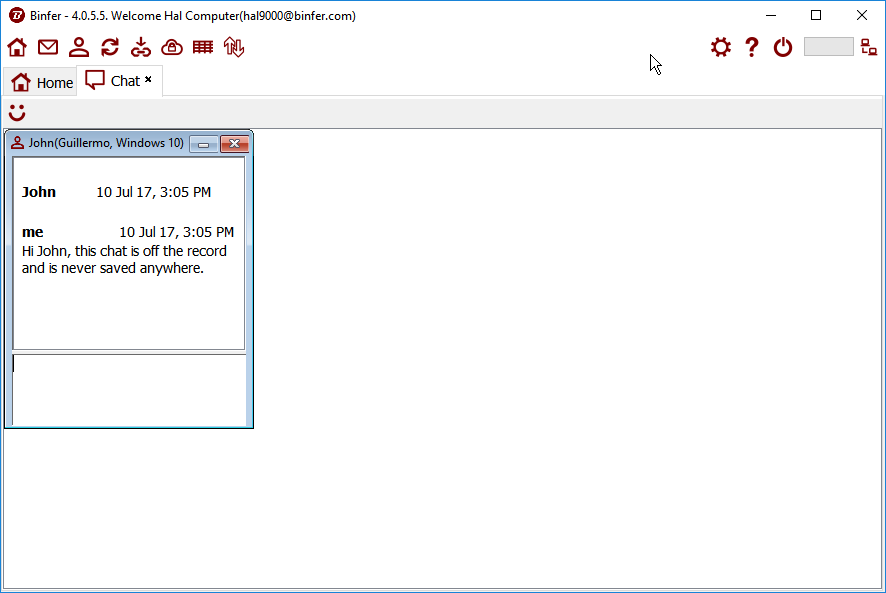Open the cloud lock icon

click(x=172, y=47)
